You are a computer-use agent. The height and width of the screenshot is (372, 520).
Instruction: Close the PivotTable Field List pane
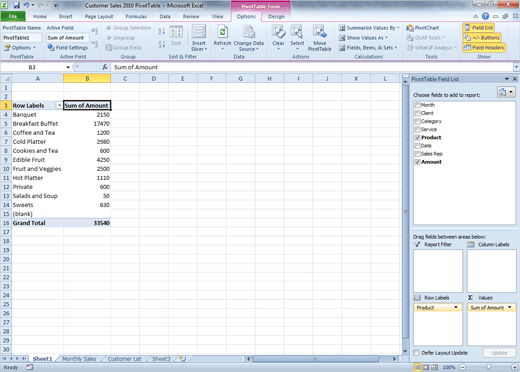515,79
